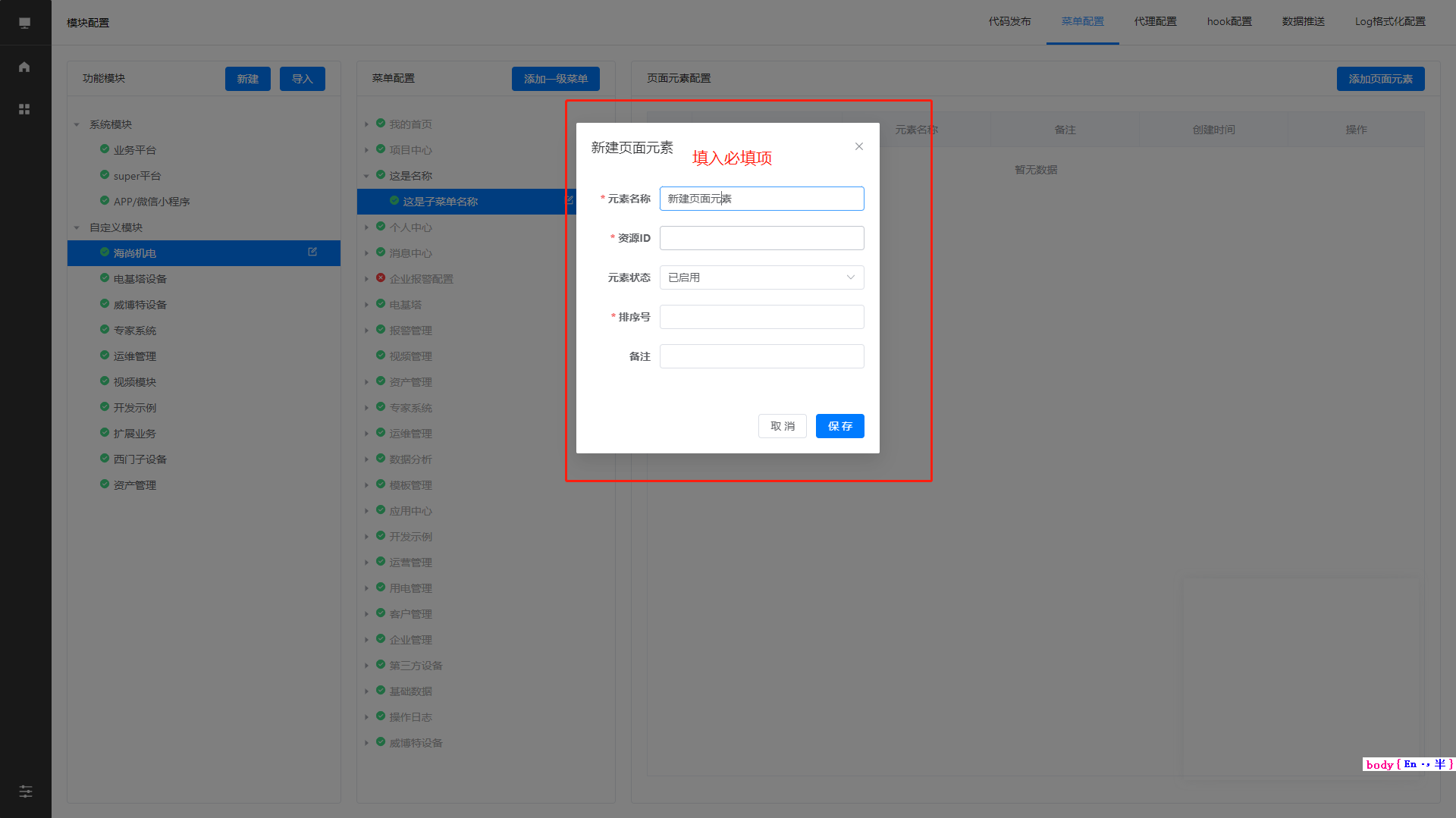Click the 取消 button in dialog
The width and height of the screenshot is (1456, 818).
click(x=783, y=426)
